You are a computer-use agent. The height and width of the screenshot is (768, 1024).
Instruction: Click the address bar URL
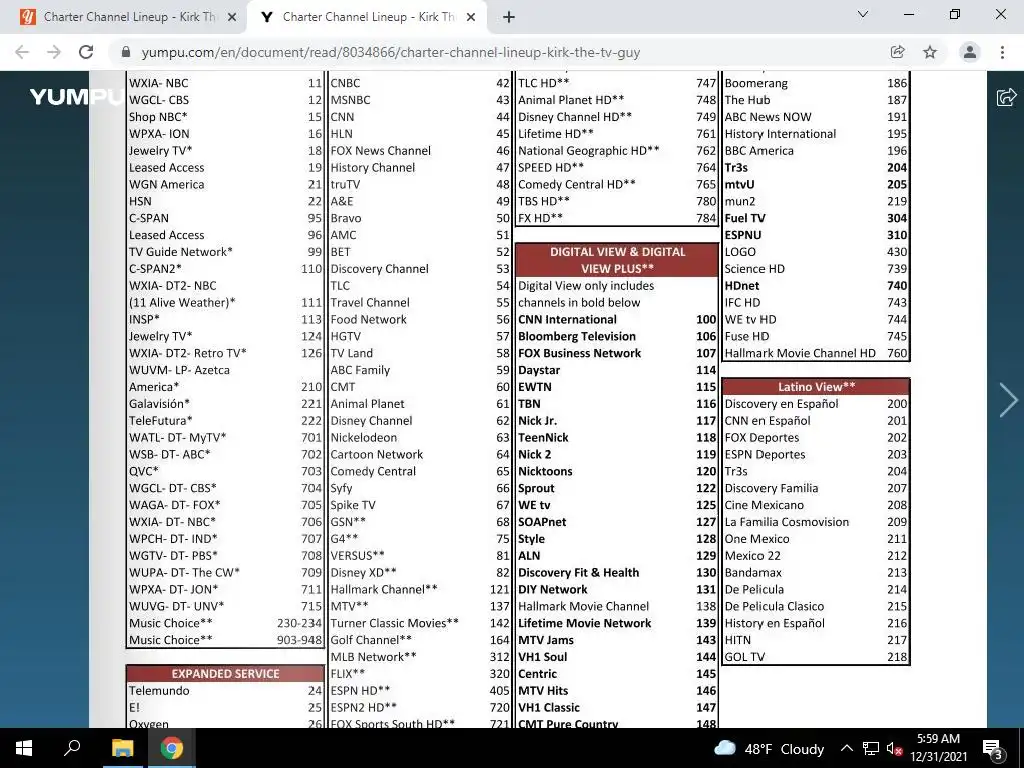point(391,52)
